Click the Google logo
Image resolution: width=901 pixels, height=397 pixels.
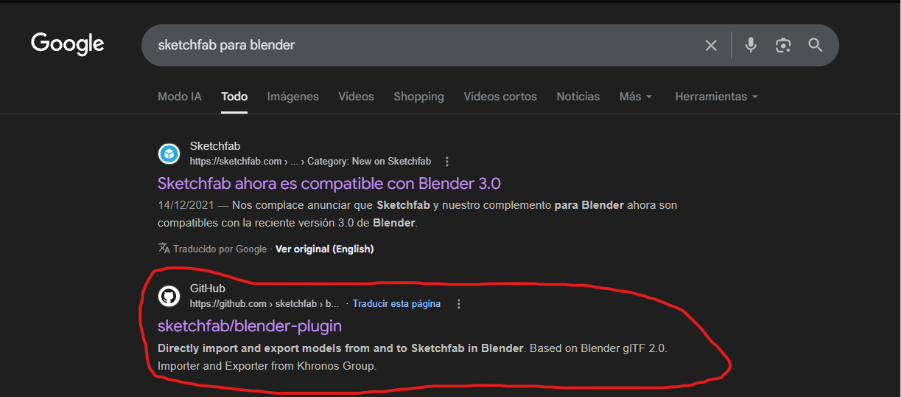coord(67,44)
